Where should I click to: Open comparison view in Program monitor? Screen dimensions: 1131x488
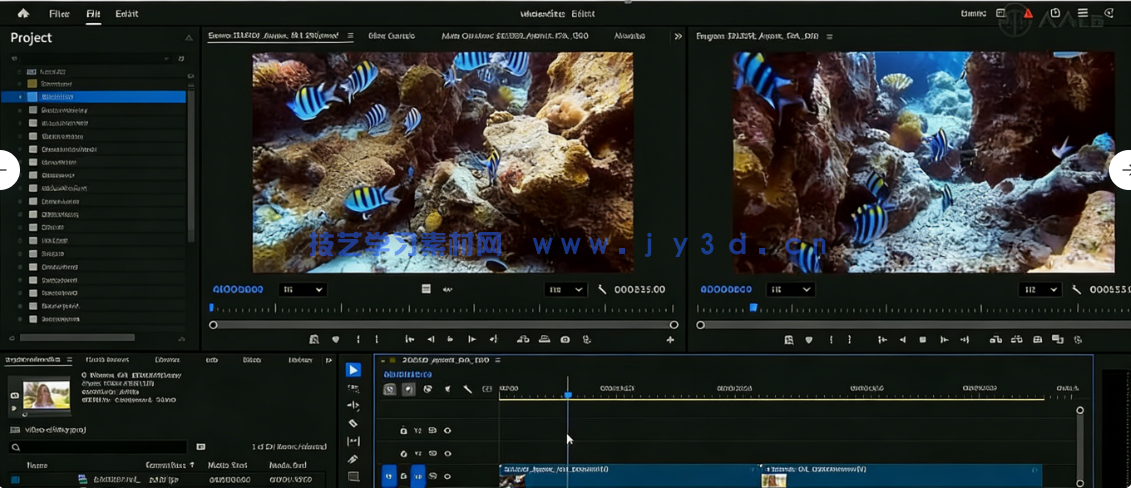tap(1058, 340)
